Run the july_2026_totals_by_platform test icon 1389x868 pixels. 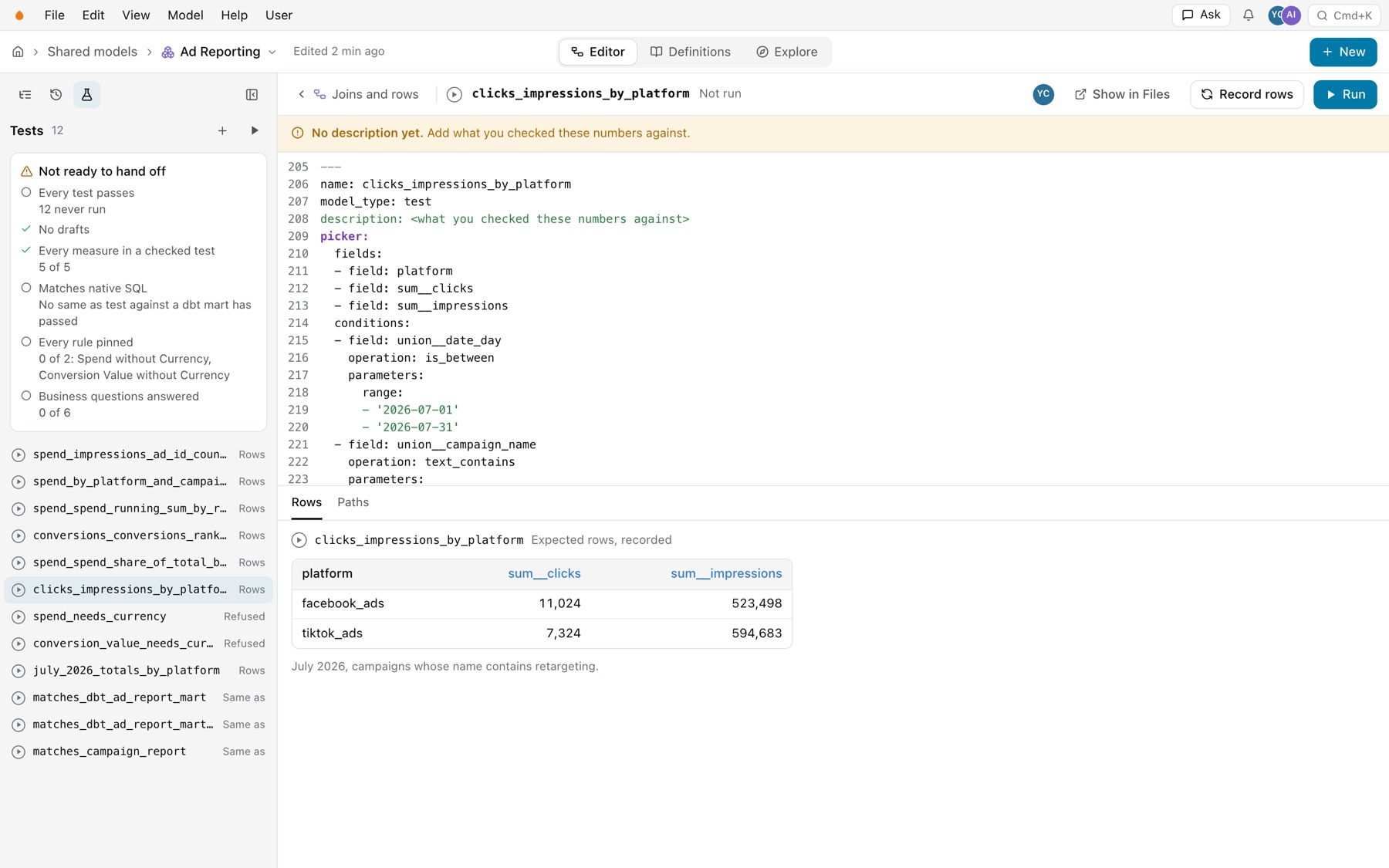coord(19,670)
